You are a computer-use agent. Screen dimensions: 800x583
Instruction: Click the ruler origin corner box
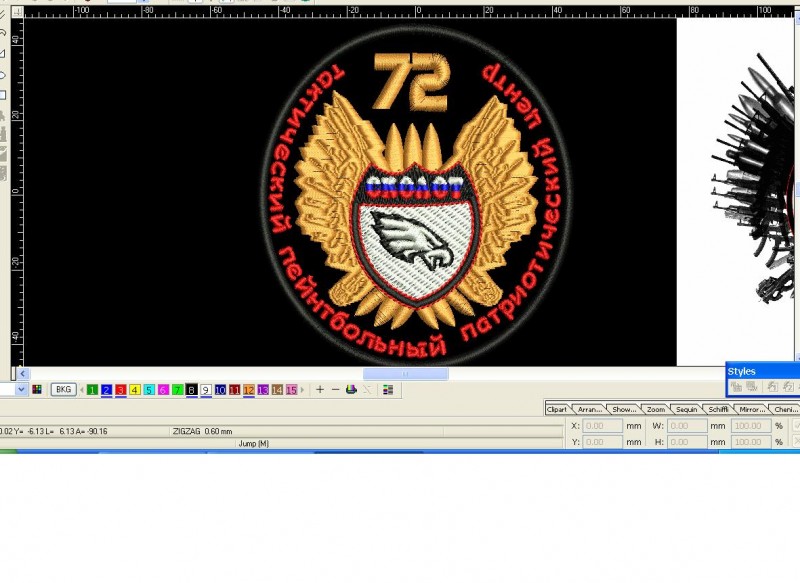point(17,11)
